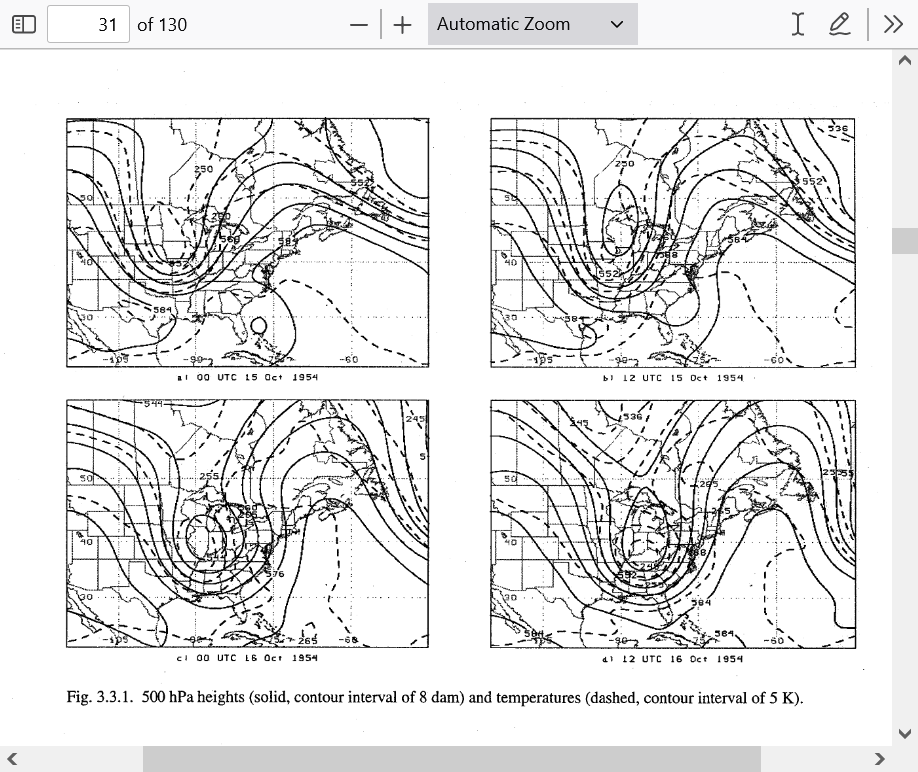Select the text annotation tool icon

click(x=797, y=24)
